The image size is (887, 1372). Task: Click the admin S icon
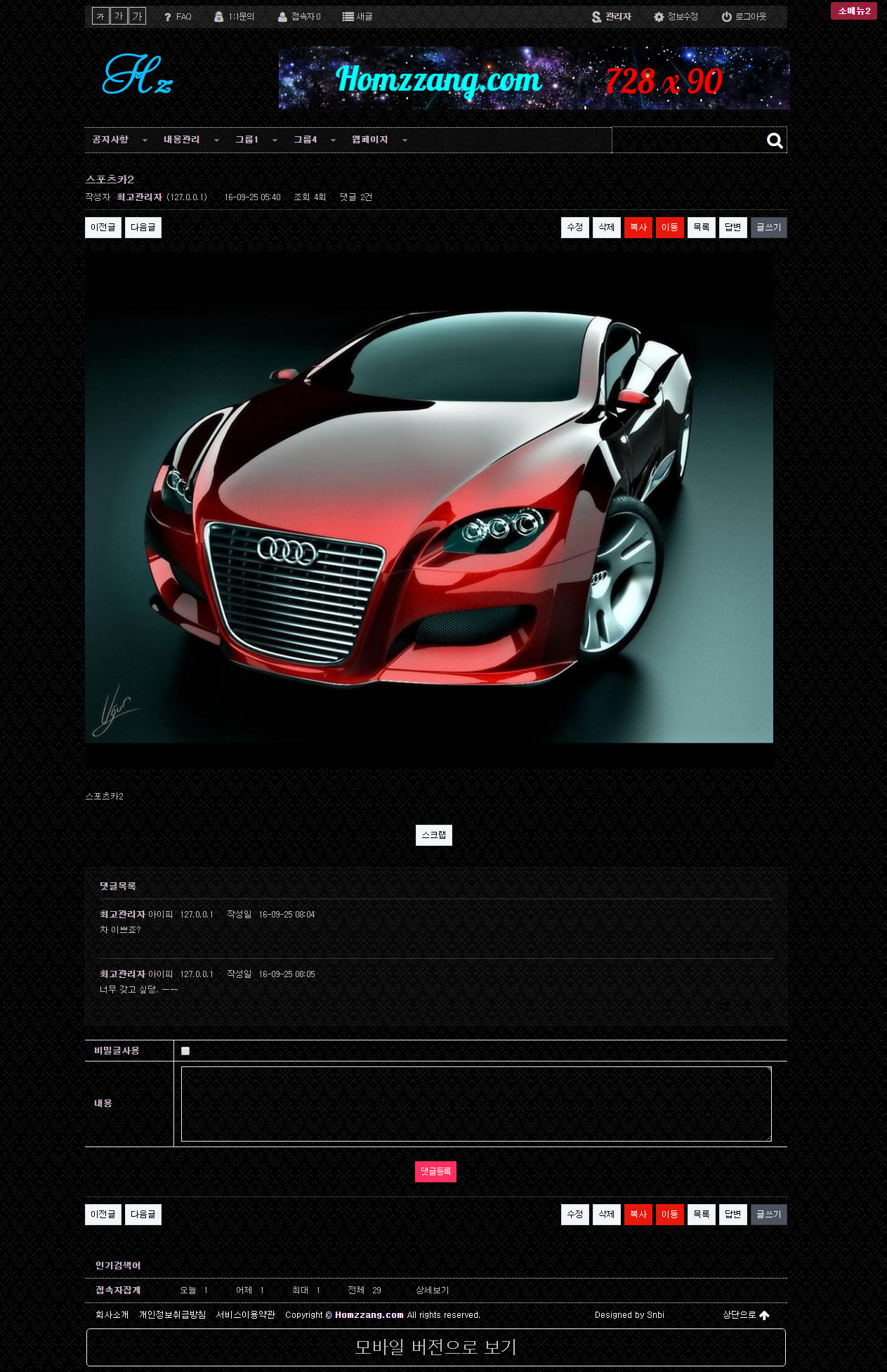pyautogui.click(x=596, y=17)
